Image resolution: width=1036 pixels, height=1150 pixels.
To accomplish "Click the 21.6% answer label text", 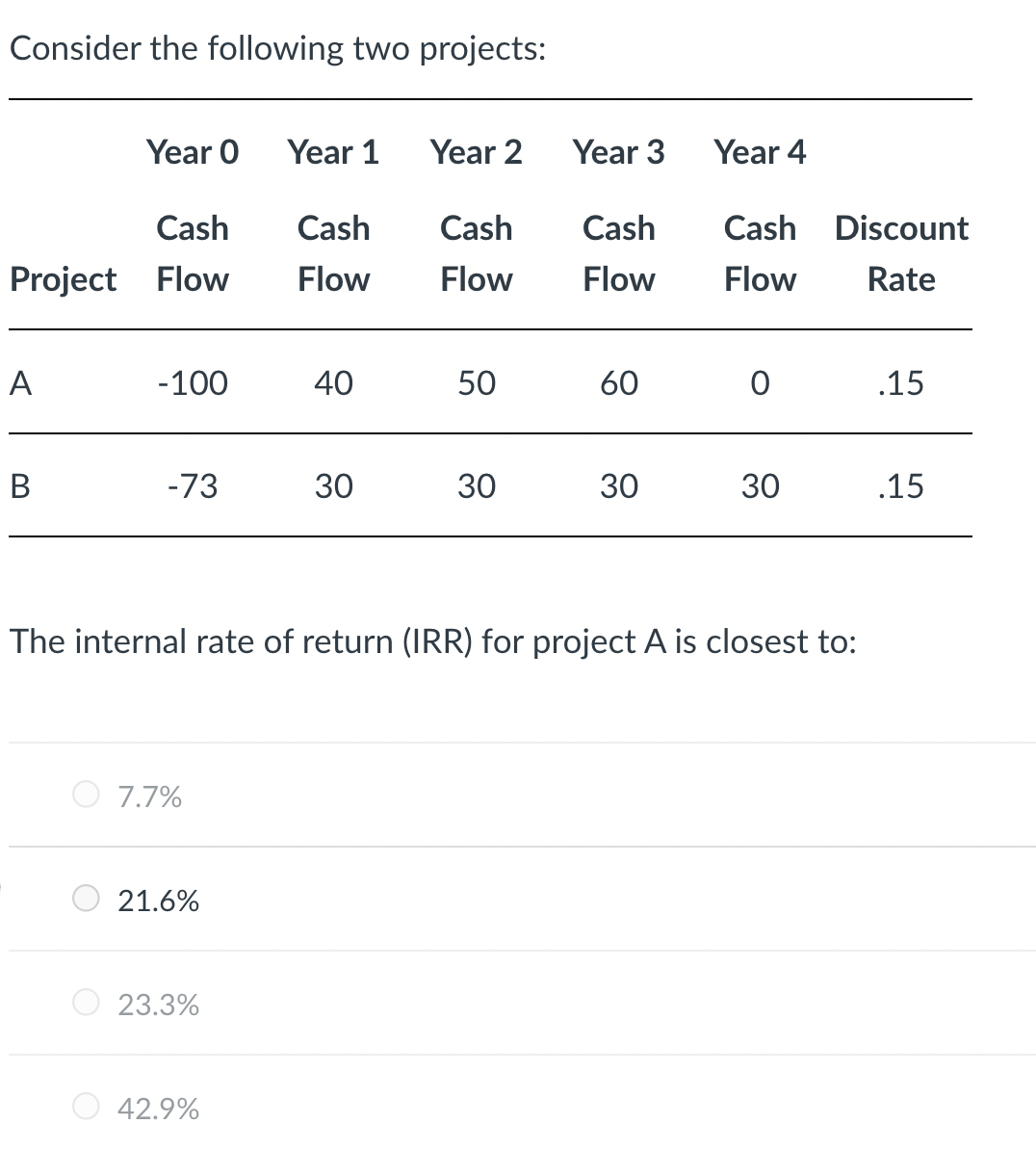I will coord(159,901).
